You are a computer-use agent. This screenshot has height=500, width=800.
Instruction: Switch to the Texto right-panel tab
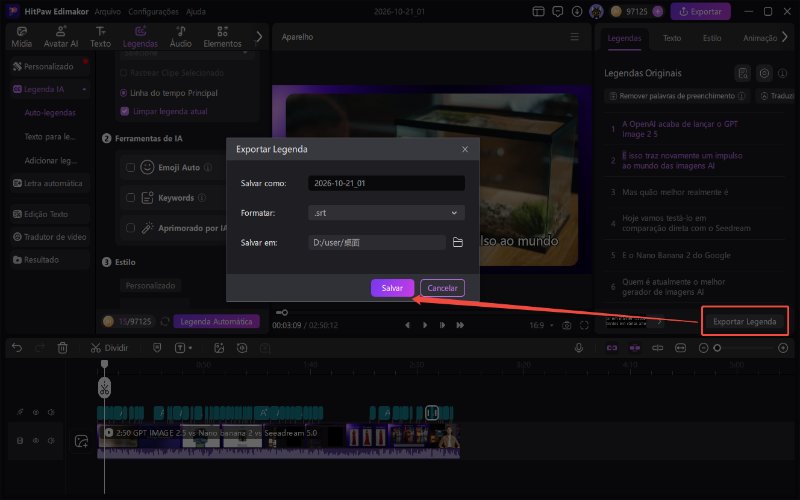[x=671, y=38]
